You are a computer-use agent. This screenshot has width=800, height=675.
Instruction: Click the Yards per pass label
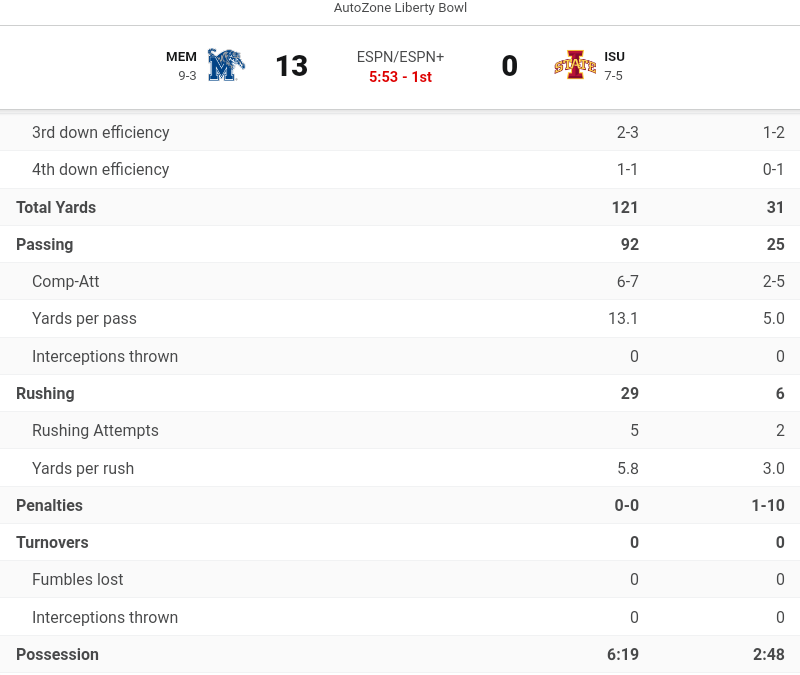84,319
